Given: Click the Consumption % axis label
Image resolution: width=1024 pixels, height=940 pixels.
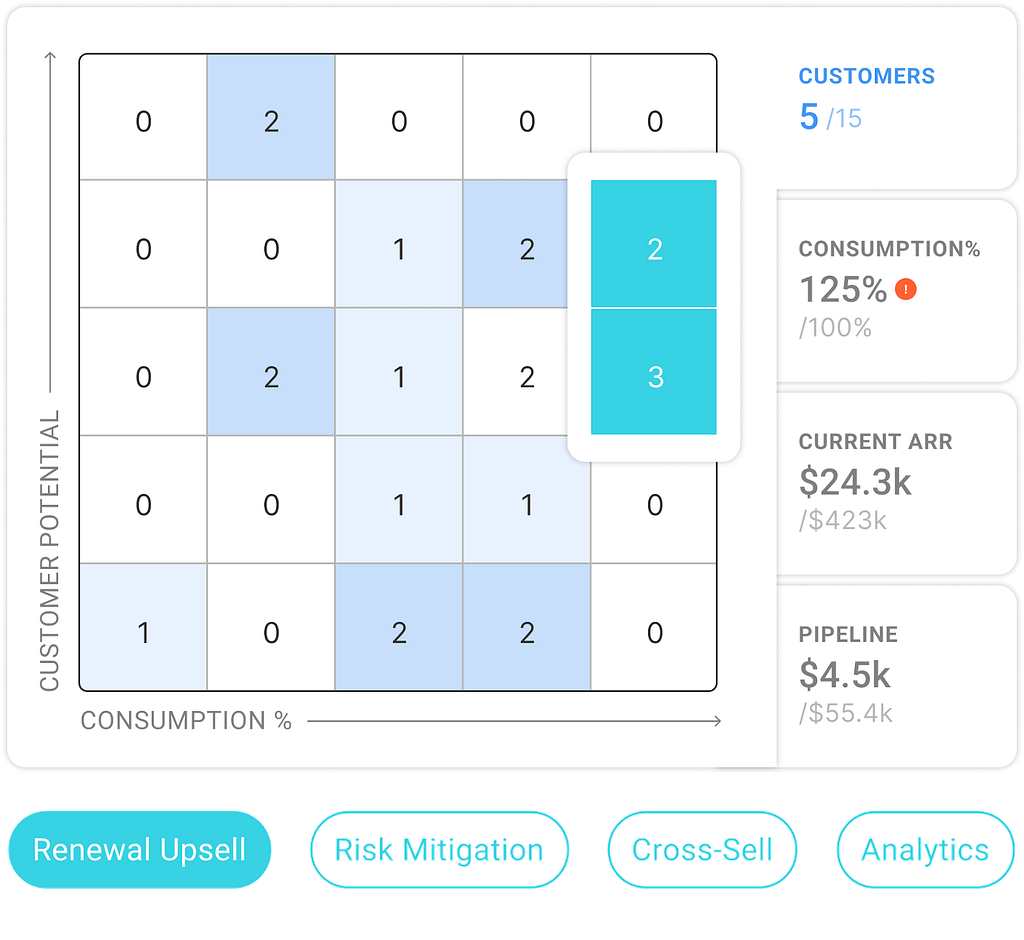Looking at the screenshot, I should pyautogui.click(x=186, y=721).
